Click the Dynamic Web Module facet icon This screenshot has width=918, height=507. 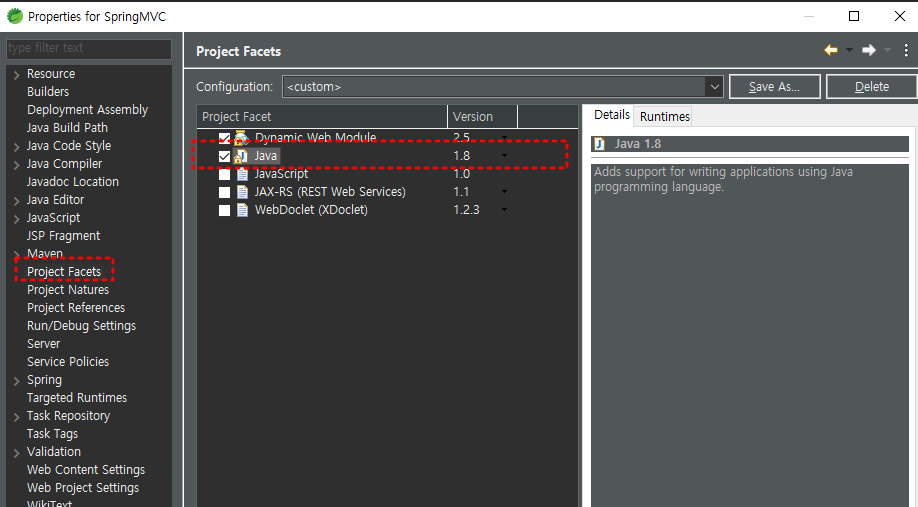(241, 138)
